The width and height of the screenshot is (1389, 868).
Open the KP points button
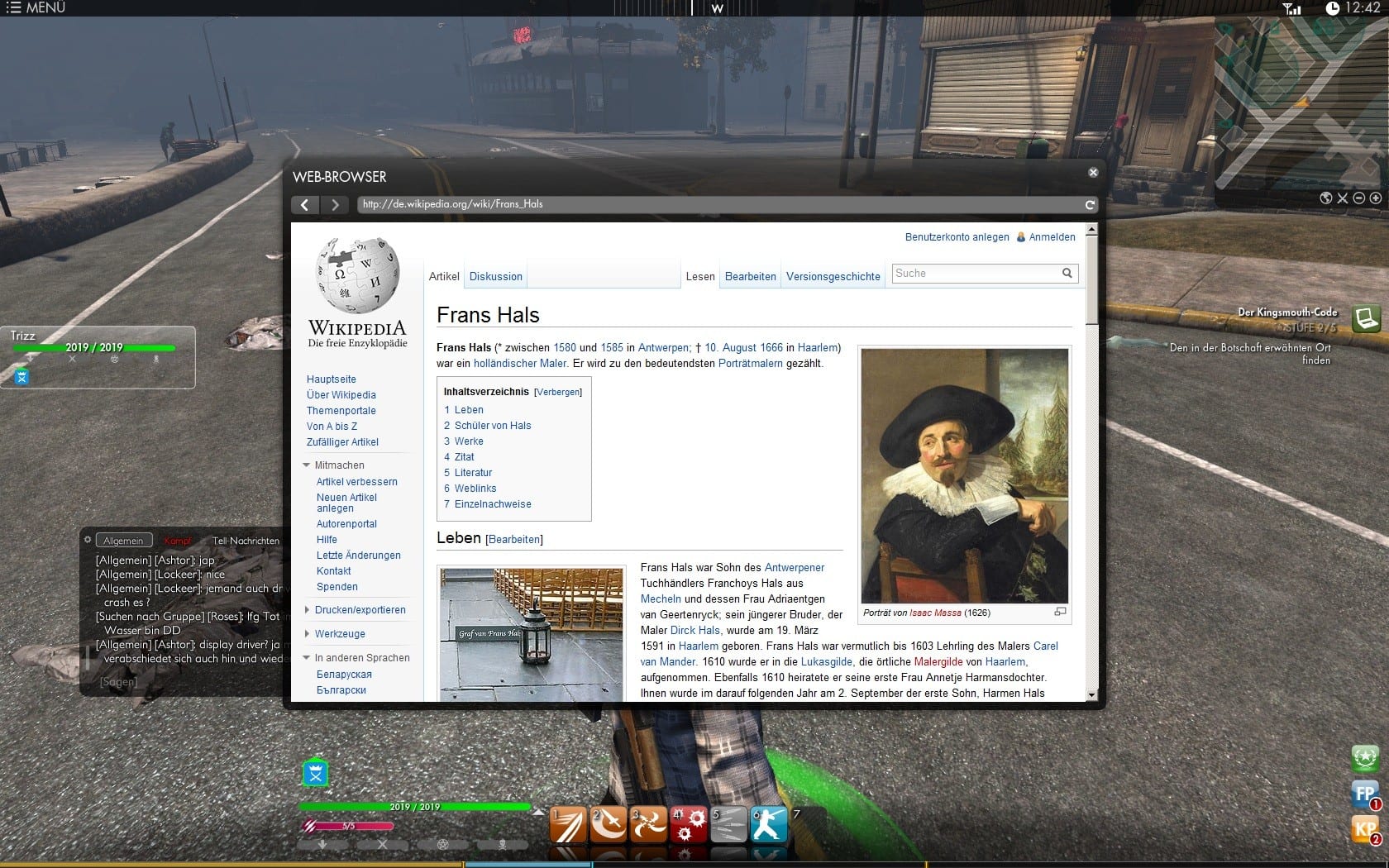point(1364,829)
